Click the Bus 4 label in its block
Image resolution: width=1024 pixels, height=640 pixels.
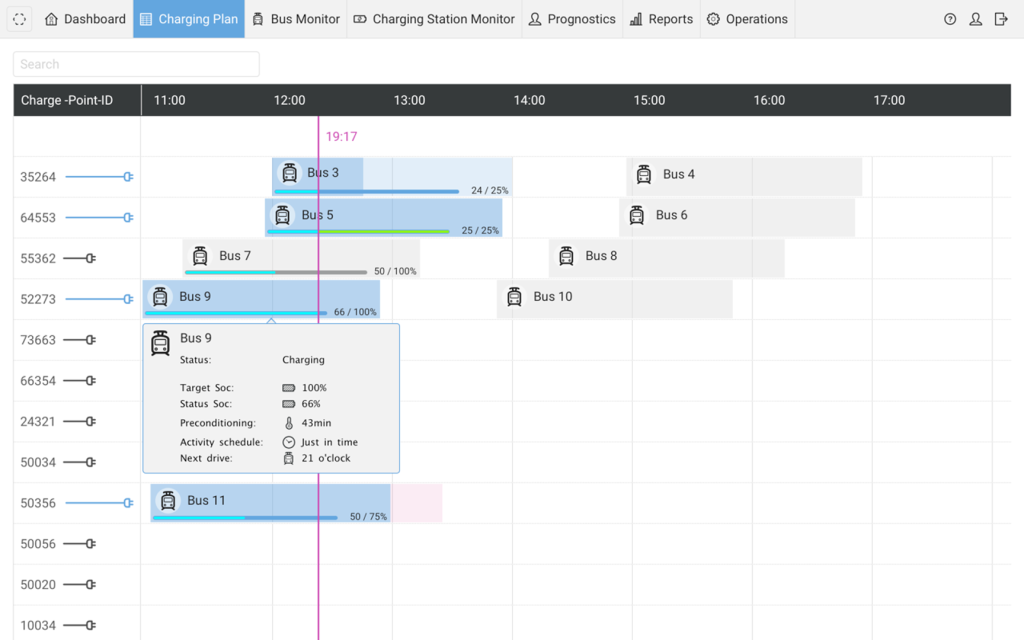coord(679,174)
